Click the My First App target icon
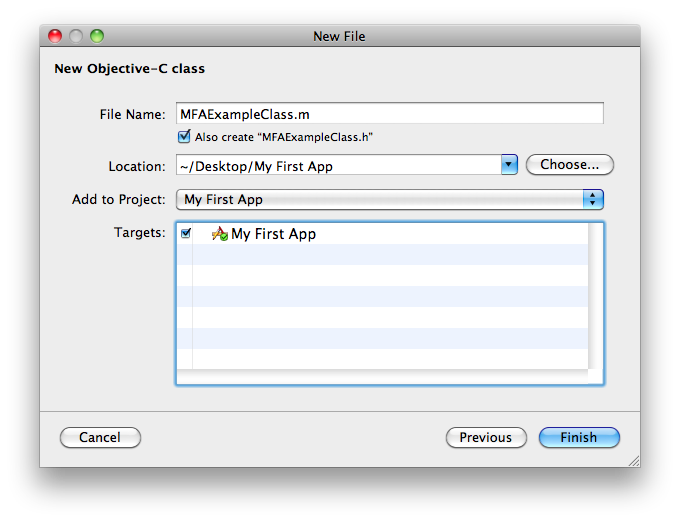Image resolution: width=680 pixels, height=522 pixels. (x=220, y=234)
